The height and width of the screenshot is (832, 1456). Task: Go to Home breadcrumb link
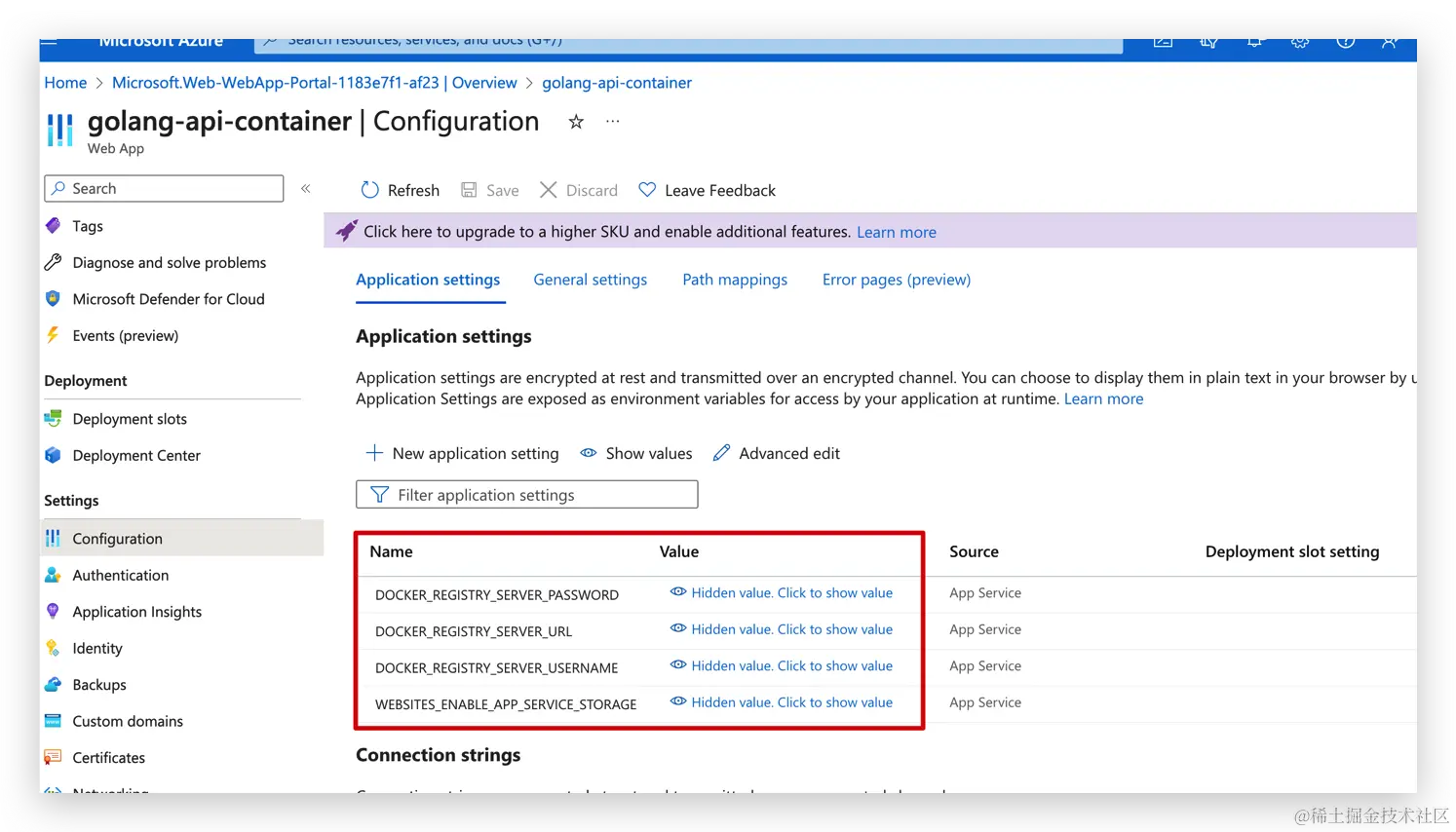tap(65, 83)
